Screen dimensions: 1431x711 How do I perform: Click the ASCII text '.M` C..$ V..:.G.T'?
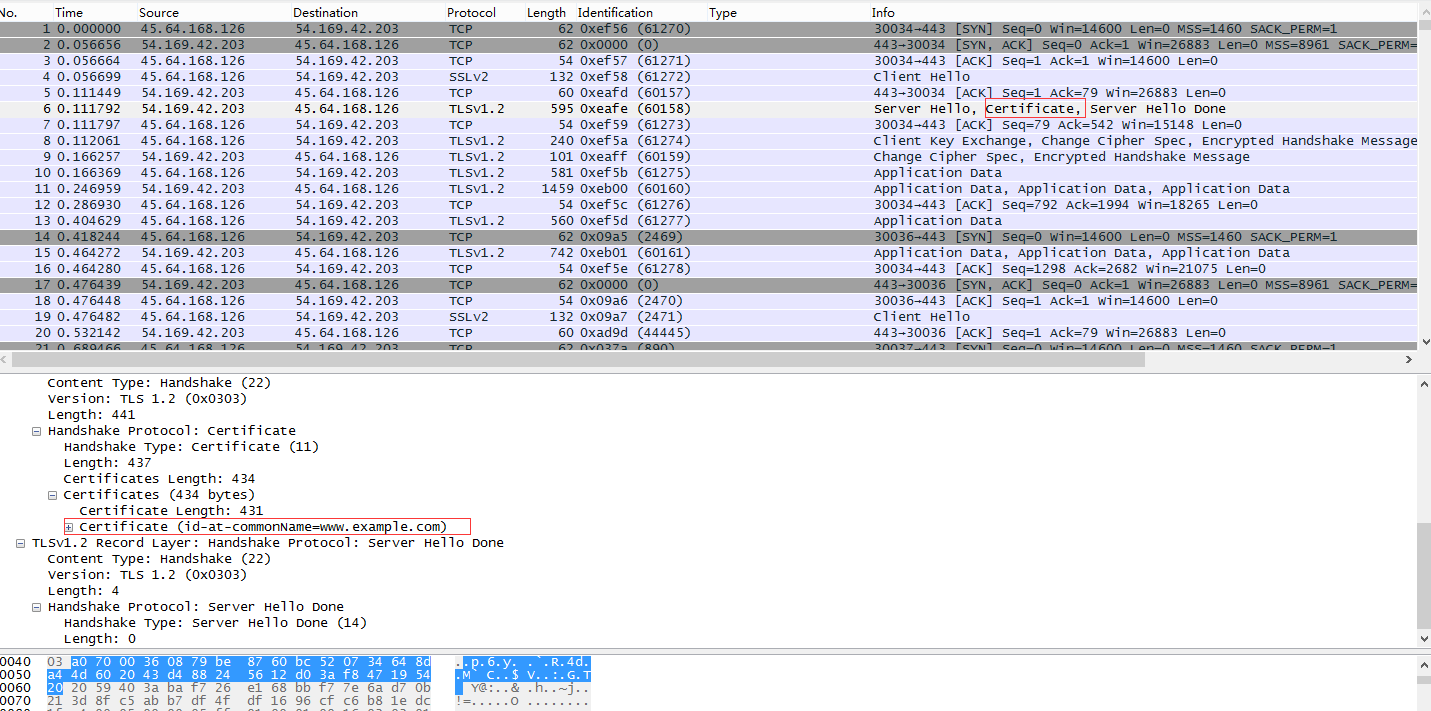point(522,675)
